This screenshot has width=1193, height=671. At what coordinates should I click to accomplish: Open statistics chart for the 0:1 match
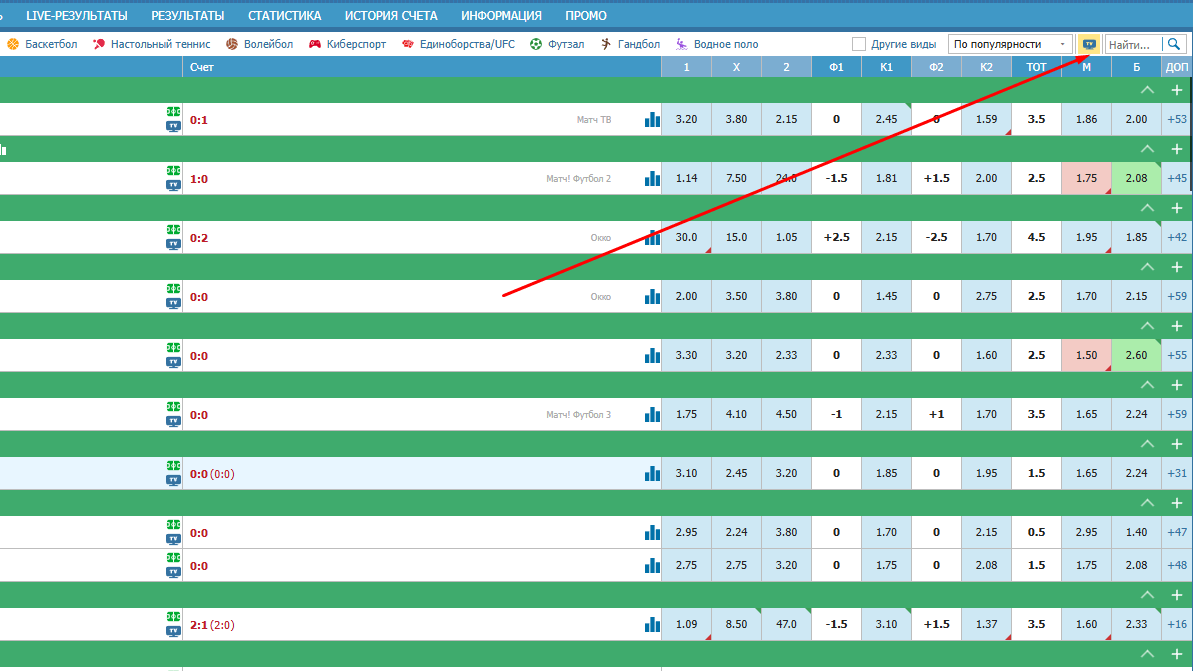(652, 119)
